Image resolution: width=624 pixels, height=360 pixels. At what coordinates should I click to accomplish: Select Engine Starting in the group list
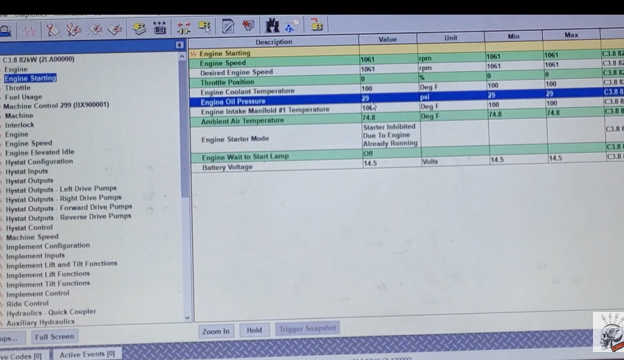30,78
